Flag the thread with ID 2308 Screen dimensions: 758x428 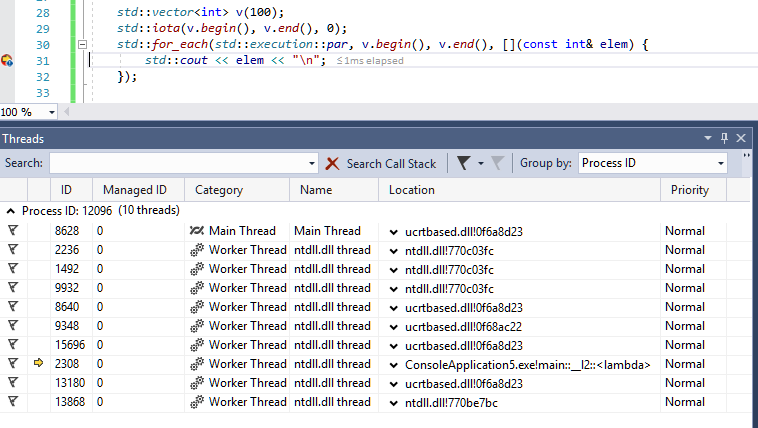[13, 364]
